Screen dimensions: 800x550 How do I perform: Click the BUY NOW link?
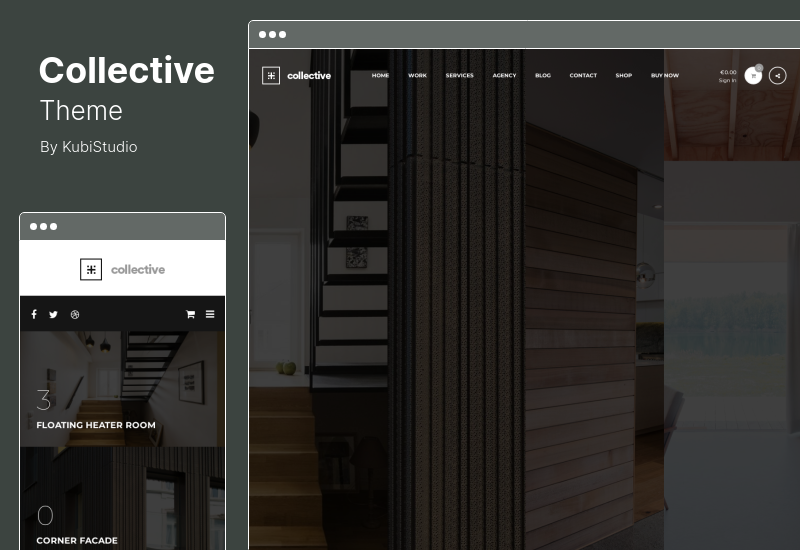coord(665,76)
